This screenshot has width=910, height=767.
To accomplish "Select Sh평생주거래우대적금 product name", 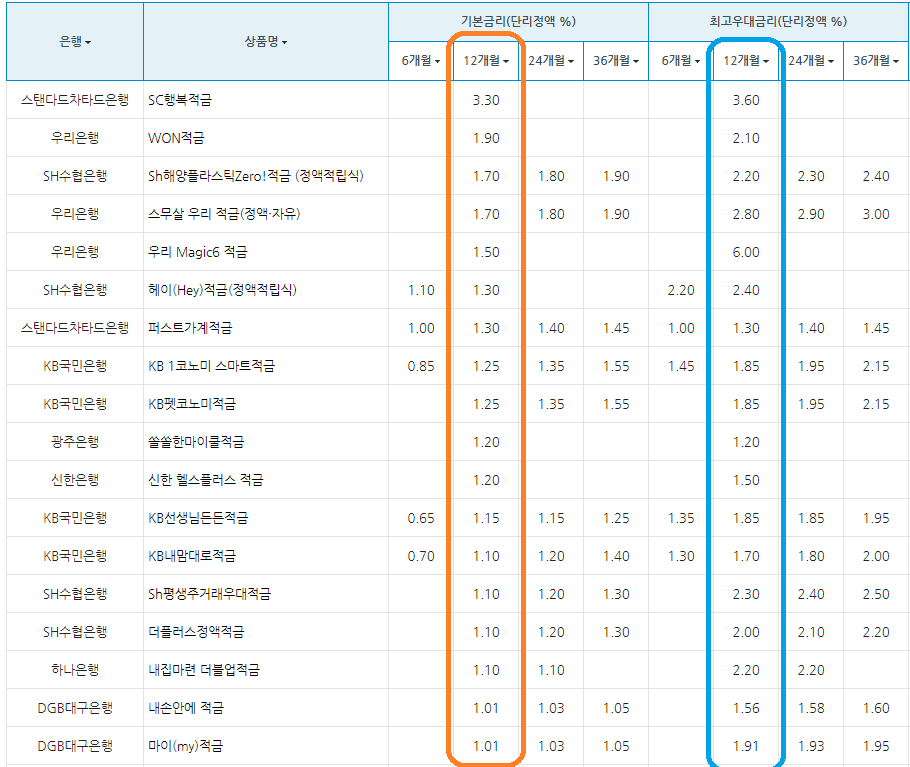I will tap(210, 594).
